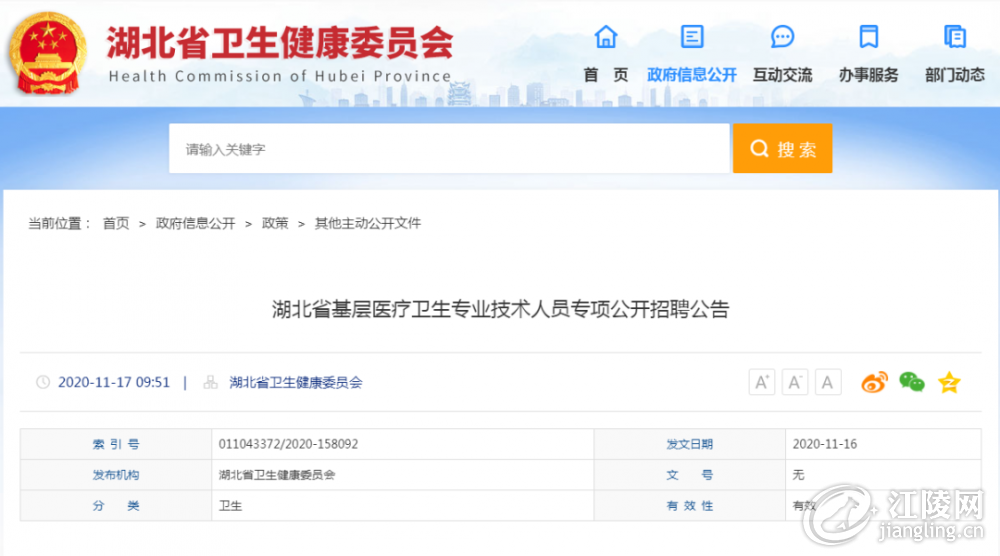
Task: Click the home house icon
Action: pyautogui.click(x=606, y=36)
